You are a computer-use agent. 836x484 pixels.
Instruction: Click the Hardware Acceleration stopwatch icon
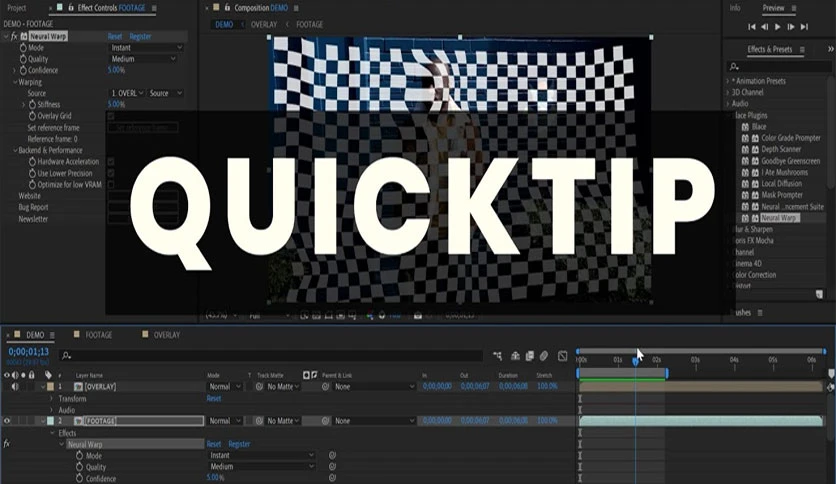(33, 162)
